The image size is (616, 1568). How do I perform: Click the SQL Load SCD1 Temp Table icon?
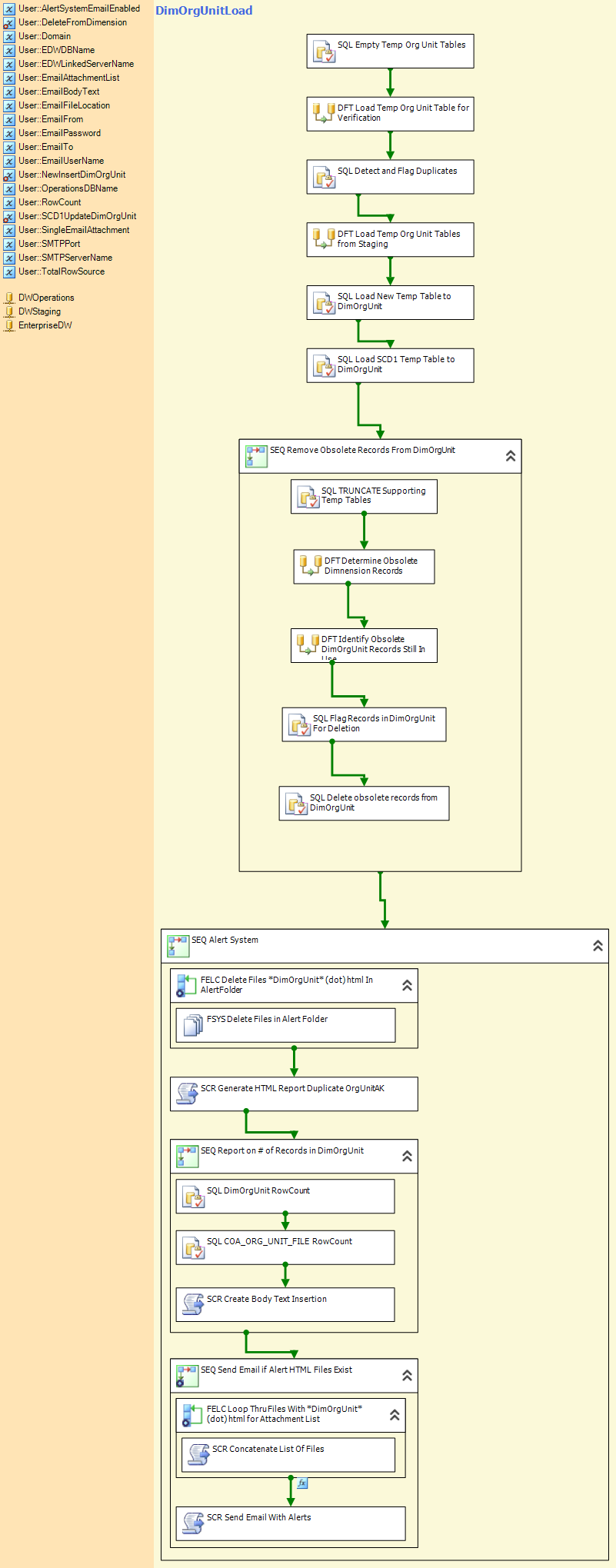324,367
